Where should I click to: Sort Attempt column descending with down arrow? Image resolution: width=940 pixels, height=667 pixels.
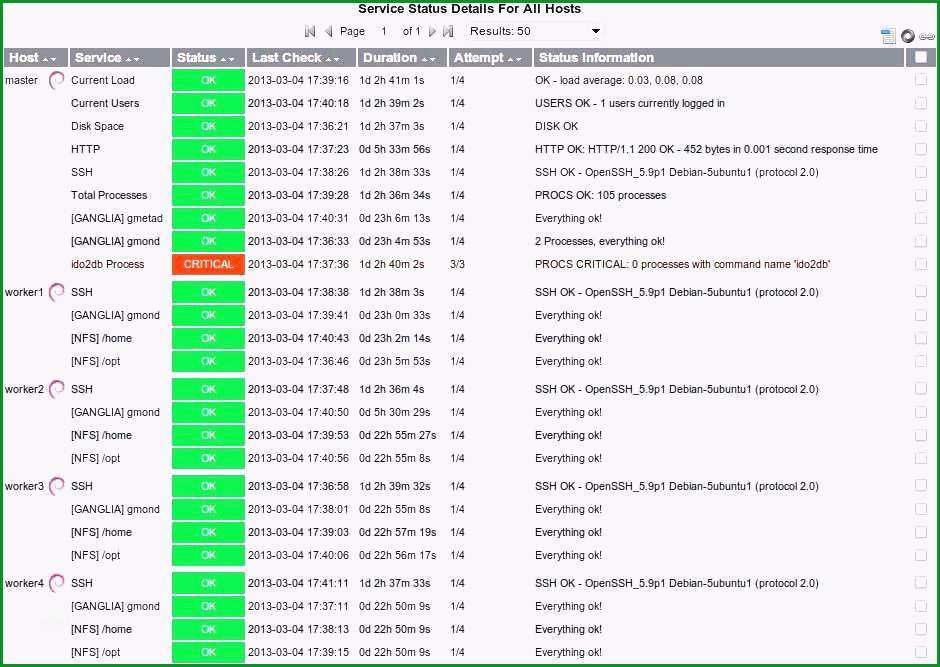pos(519,59)
